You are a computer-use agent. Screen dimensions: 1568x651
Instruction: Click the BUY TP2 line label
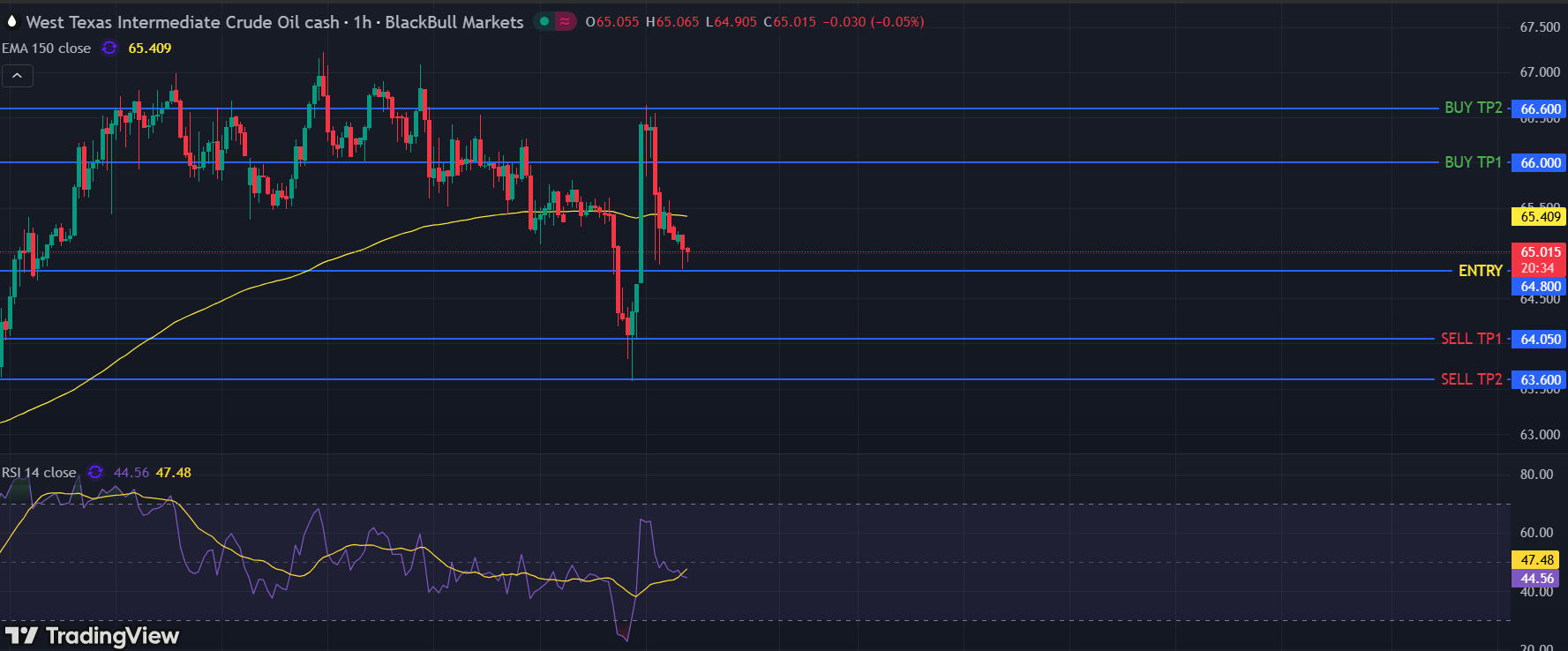(x=1473, y=108)
